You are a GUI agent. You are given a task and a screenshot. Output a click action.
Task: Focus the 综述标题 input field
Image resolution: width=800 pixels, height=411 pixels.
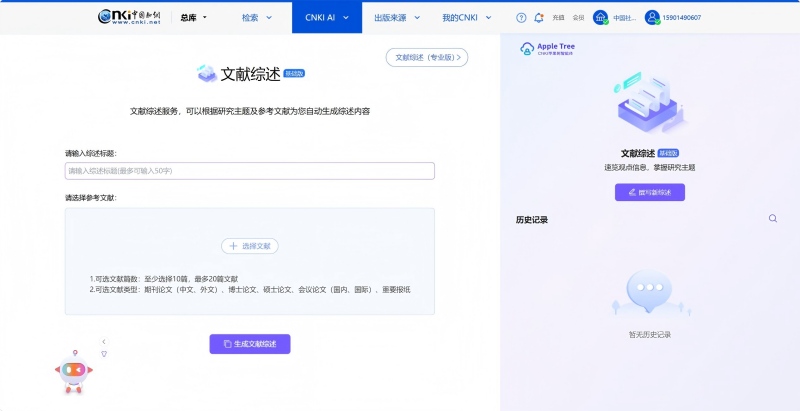click(x=250, y=171)
